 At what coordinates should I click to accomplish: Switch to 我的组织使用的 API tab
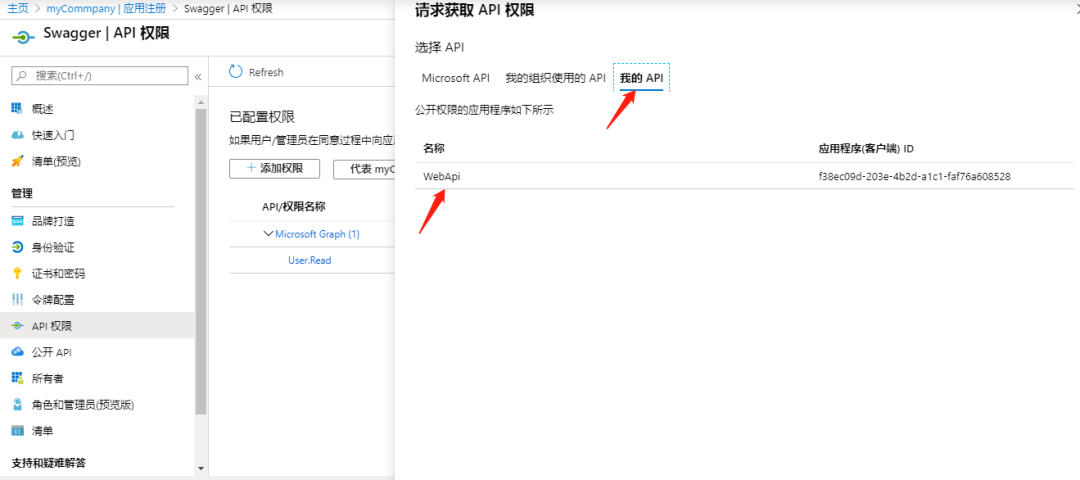(555, 79)
